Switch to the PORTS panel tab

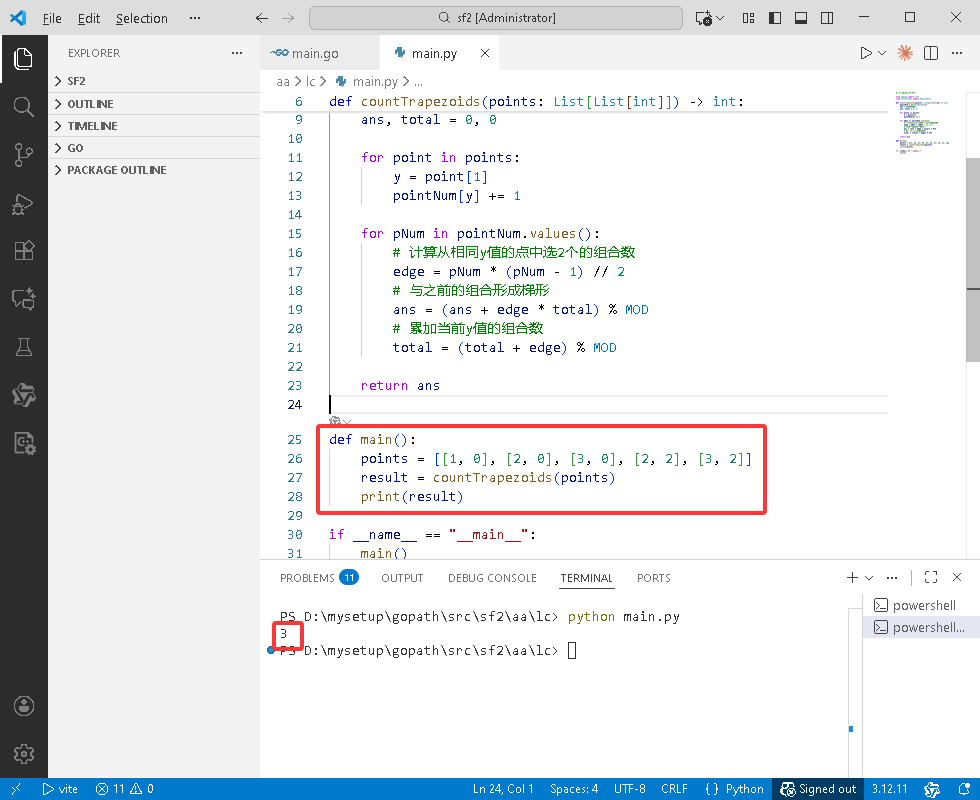(x=654, y=578)
